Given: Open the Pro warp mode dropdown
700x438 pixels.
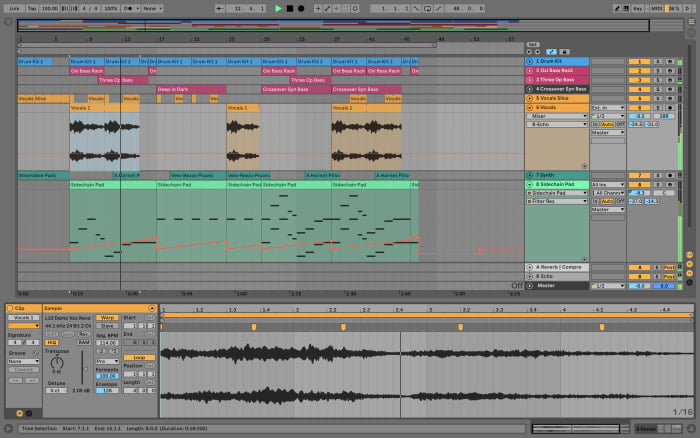Looking at the screenshot, I should [107, 360].
